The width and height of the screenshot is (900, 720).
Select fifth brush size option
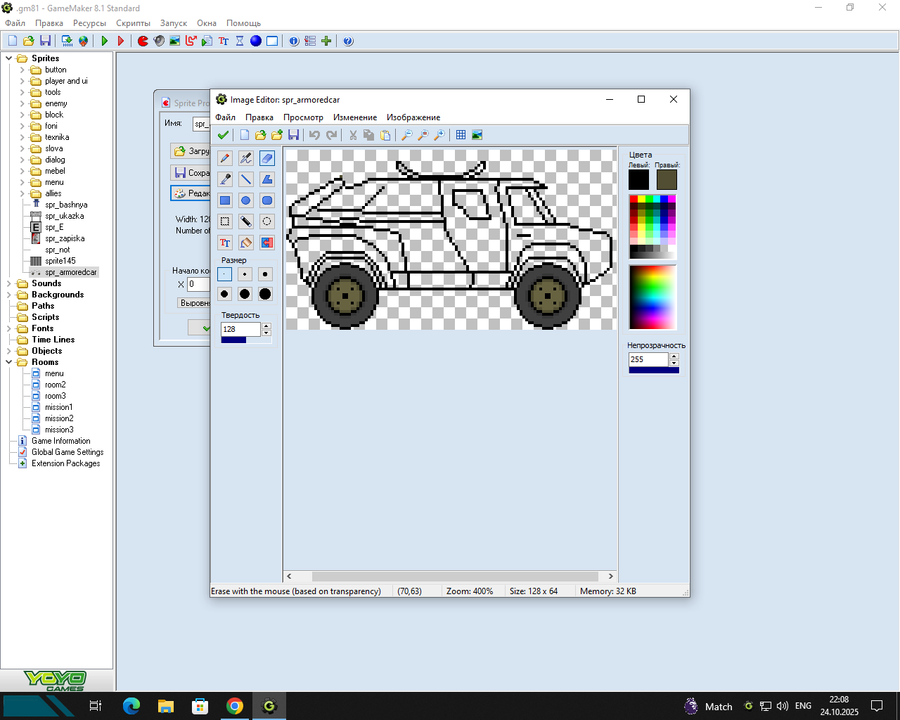click(x=245, y=294)
